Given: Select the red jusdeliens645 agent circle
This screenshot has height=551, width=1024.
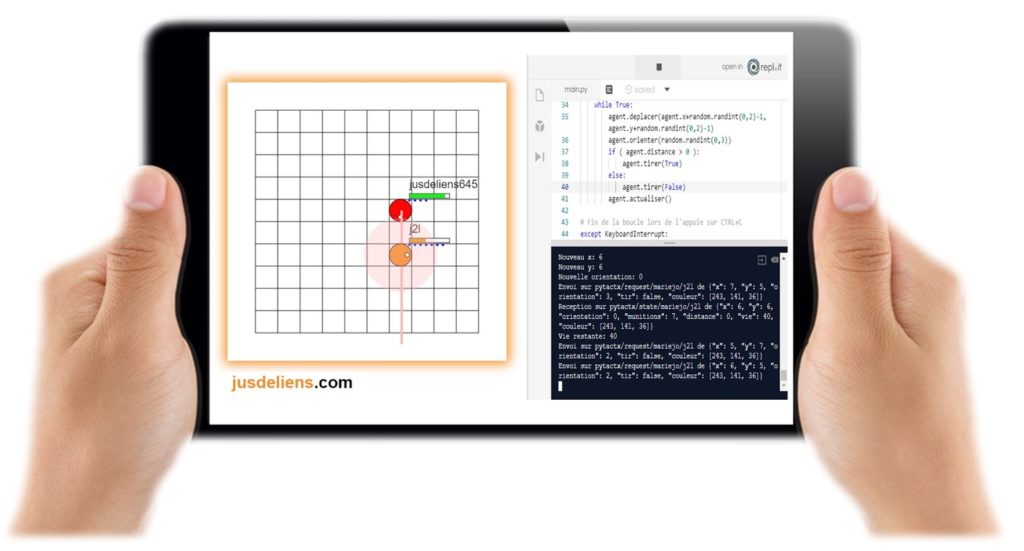Looking at the screenshot, I should click(x=400, y=210).
